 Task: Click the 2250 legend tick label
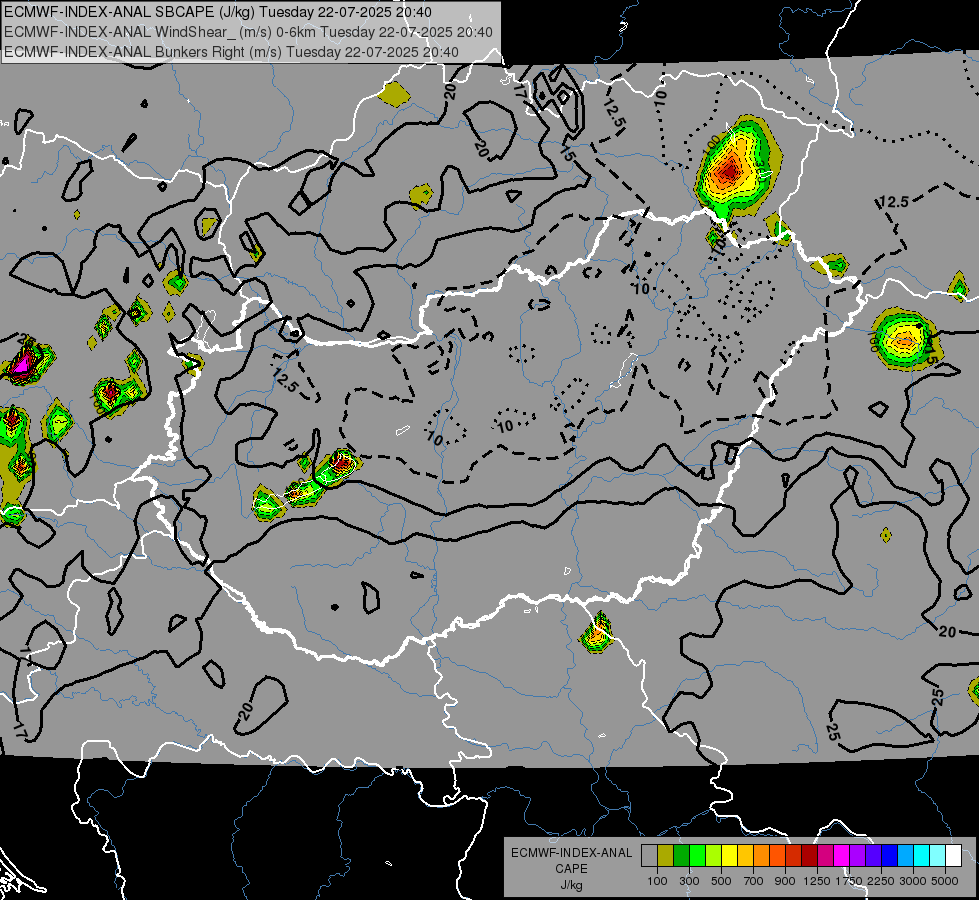882,881
